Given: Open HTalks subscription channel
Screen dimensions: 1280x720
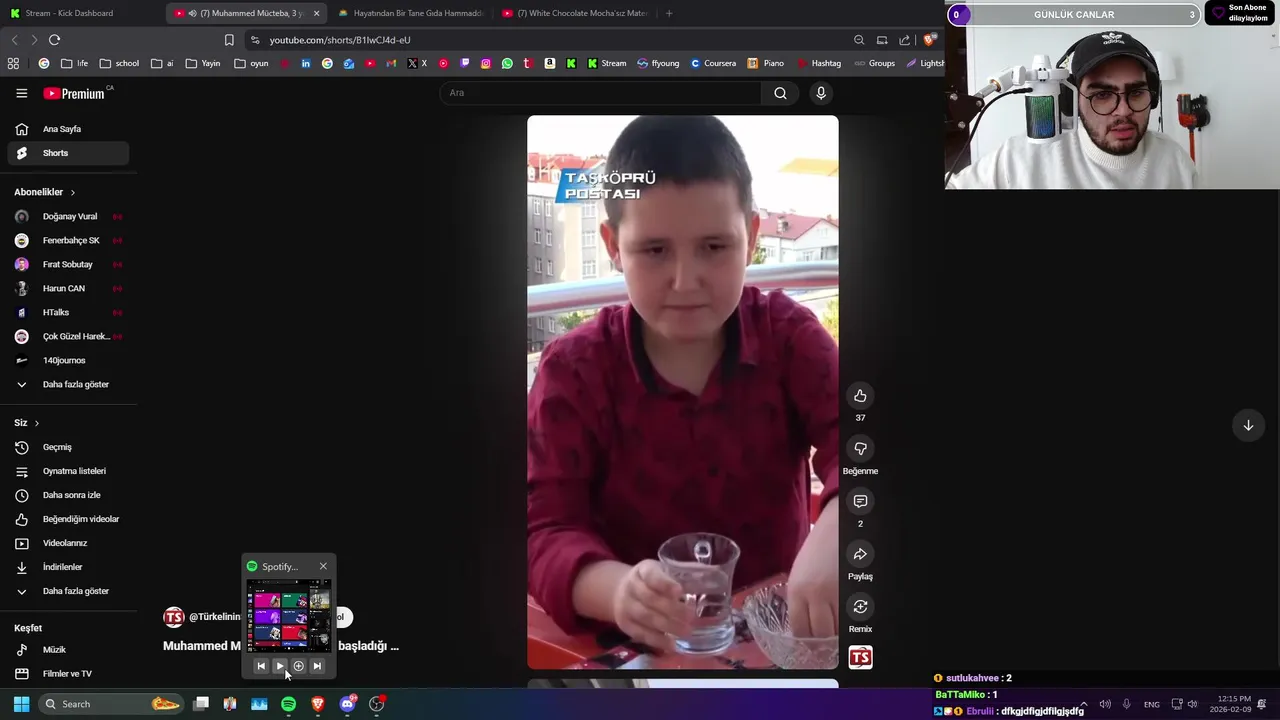Looking at the screenshot, I should [68, 312].
